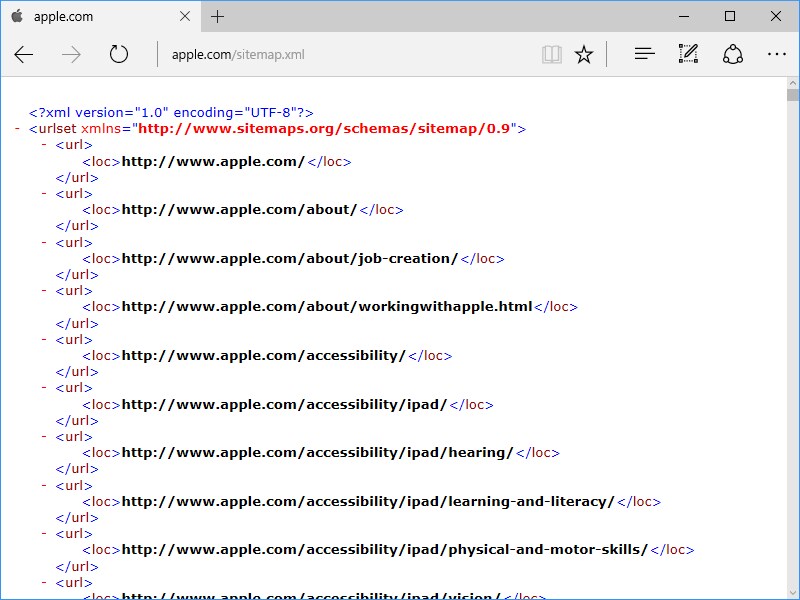Screen dimensions: 800x600
Task: Click the xml version declaration line
Action: (x=171, y=113)
